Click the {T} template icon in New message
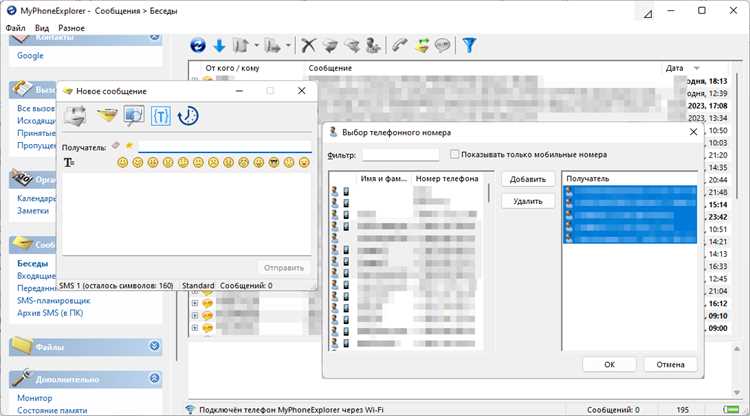 161,116
